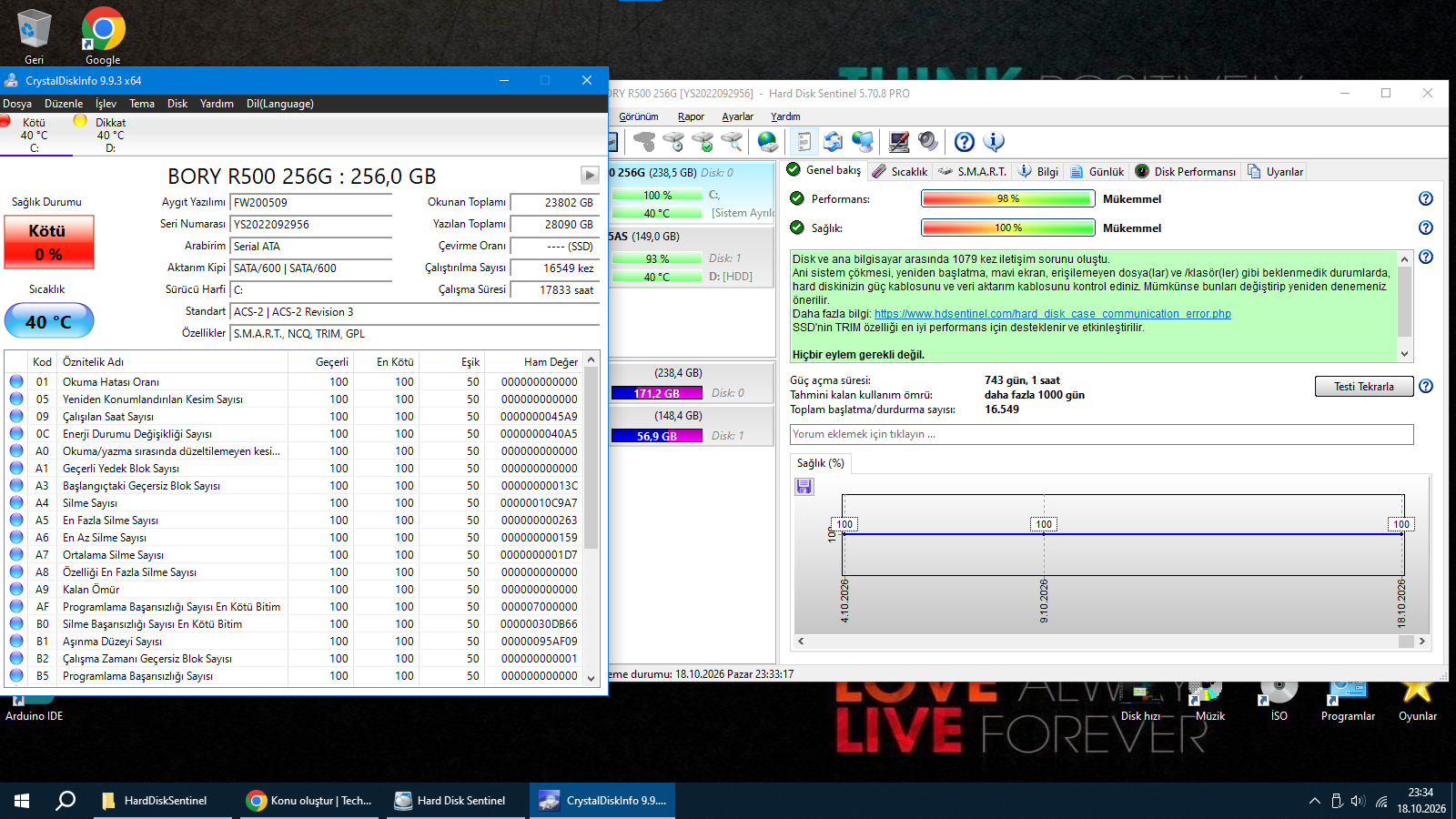Click the 98 % Performans gradient bar
Image resolution: width=1456 pixels, height=819 pixels.
[1007, 198]
